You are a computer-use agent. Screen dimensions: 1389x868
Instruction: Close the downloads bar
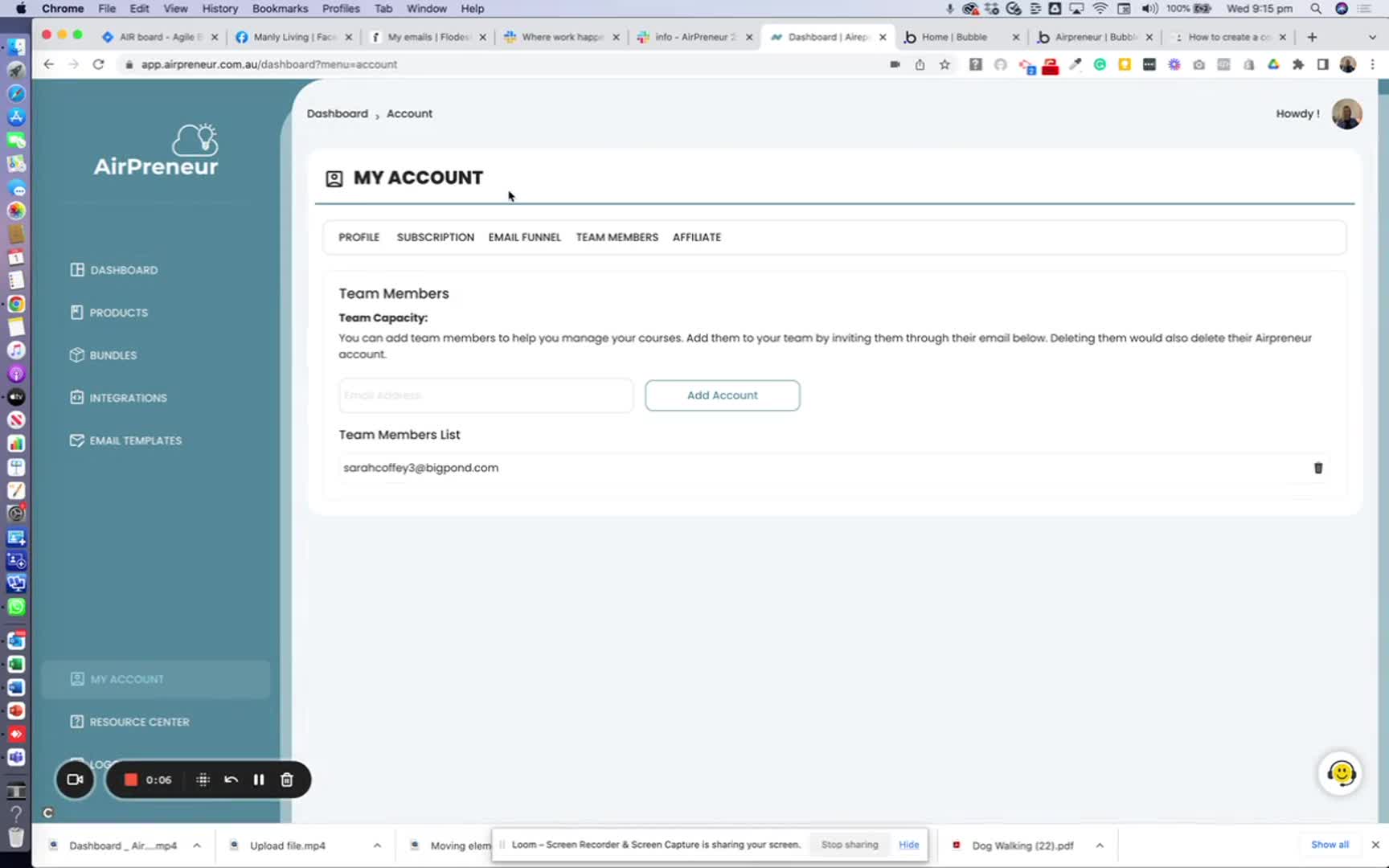(1375, 845)
